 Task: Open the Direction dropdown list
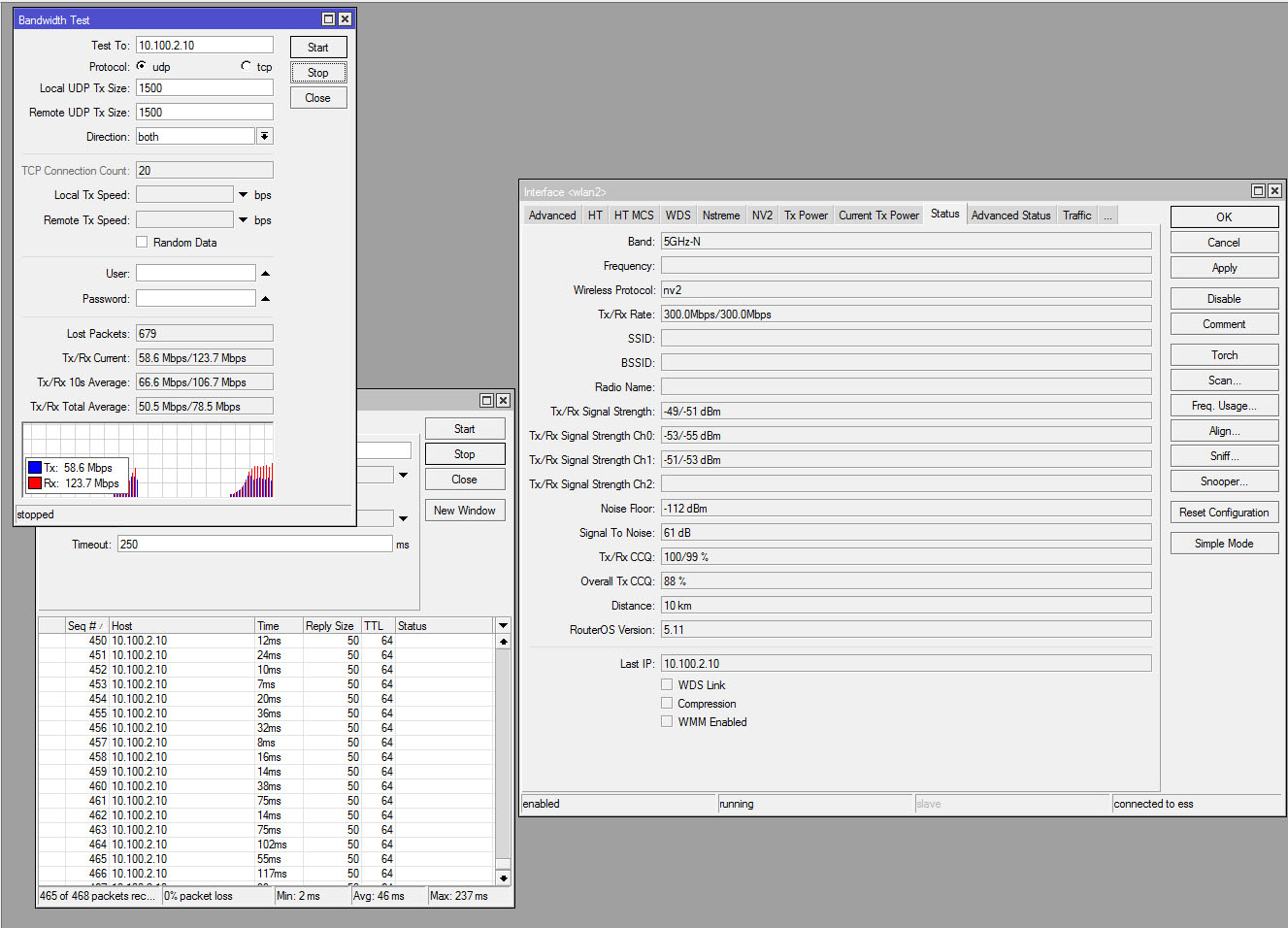(x=264, y=137)
